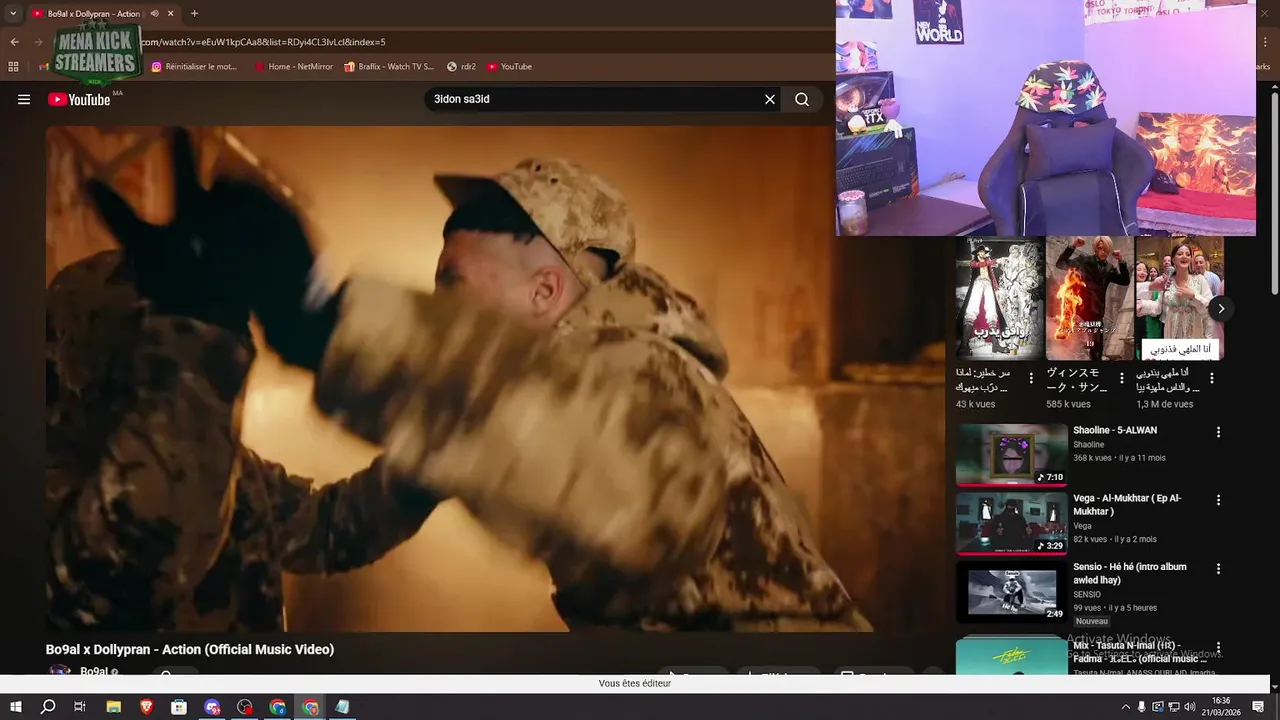Close the Bo9al x Dollypran browser tab
The height and width of the screenshot is (720, 1280).
(x=171, y=14)
